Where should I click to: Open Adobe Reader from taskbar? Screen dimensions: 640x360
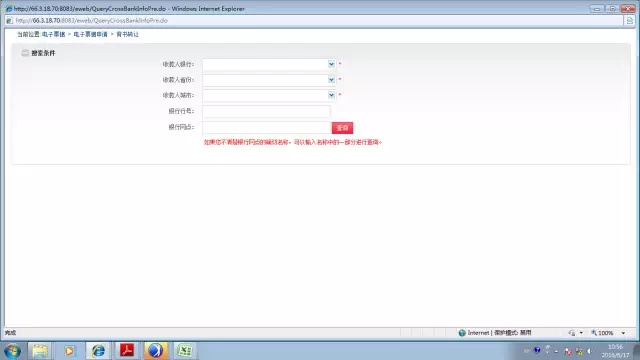point(127,350)
